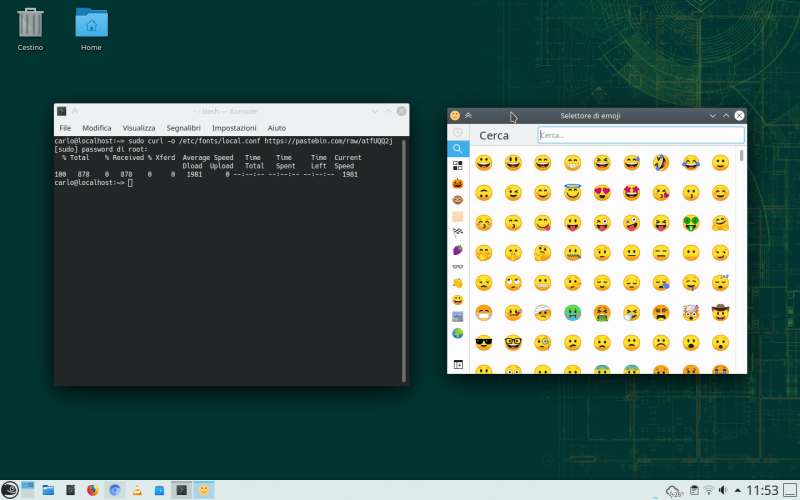800x500 pixels.
Task: Launch Dolphin file manager from taskbar
Action: [x=48, y=490]
